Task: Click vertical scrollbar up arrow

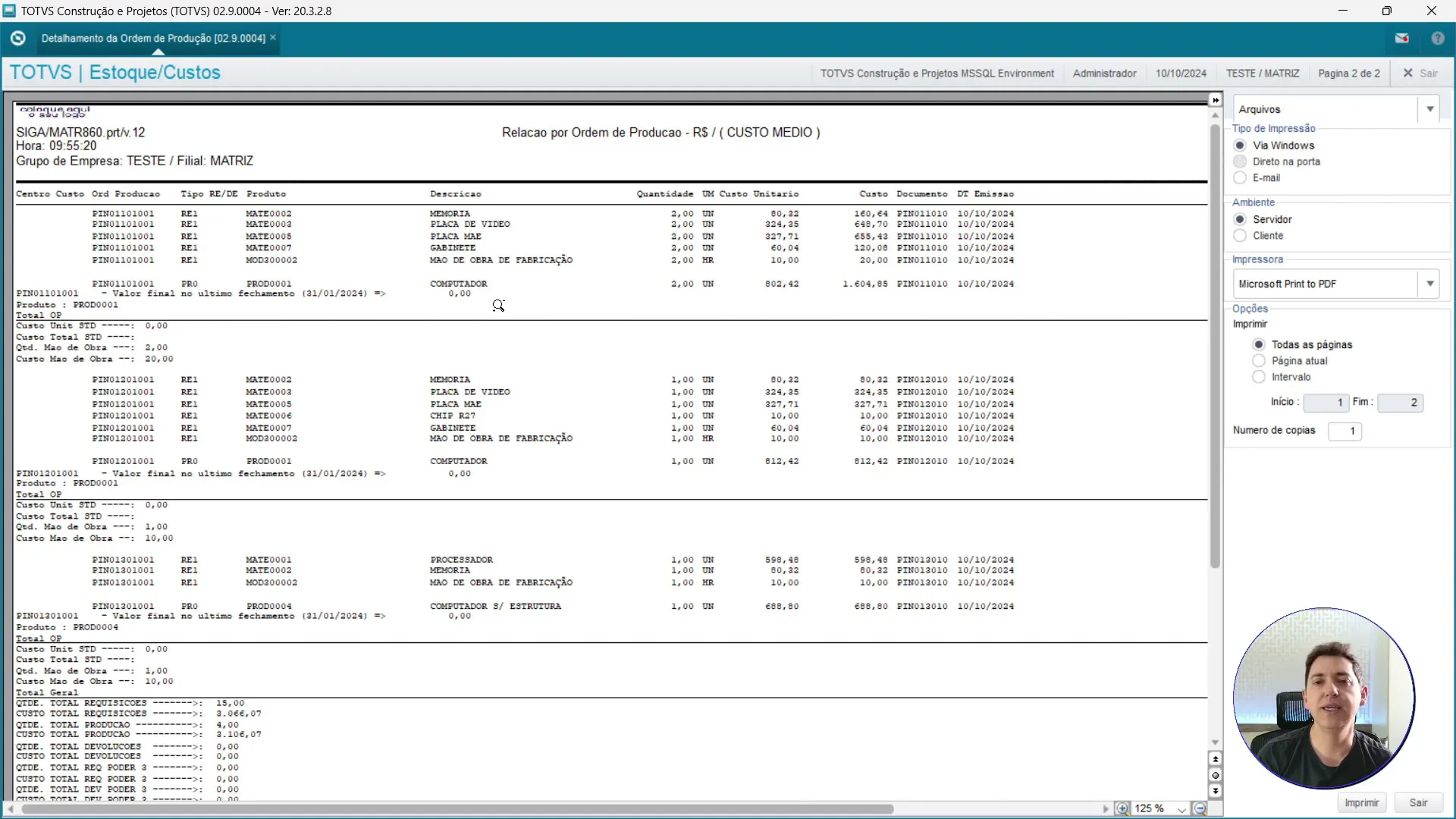Action: pyautogui.click(x=1216, y=115)
